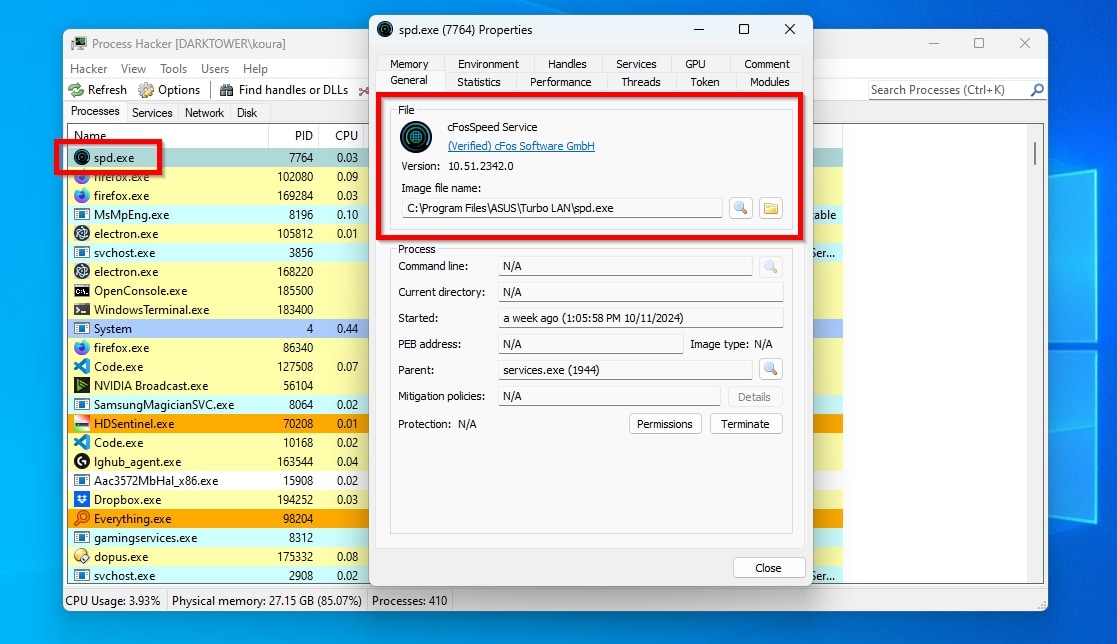Click the Terminate button
1117x644 pixels.
[x=745, y=424]
